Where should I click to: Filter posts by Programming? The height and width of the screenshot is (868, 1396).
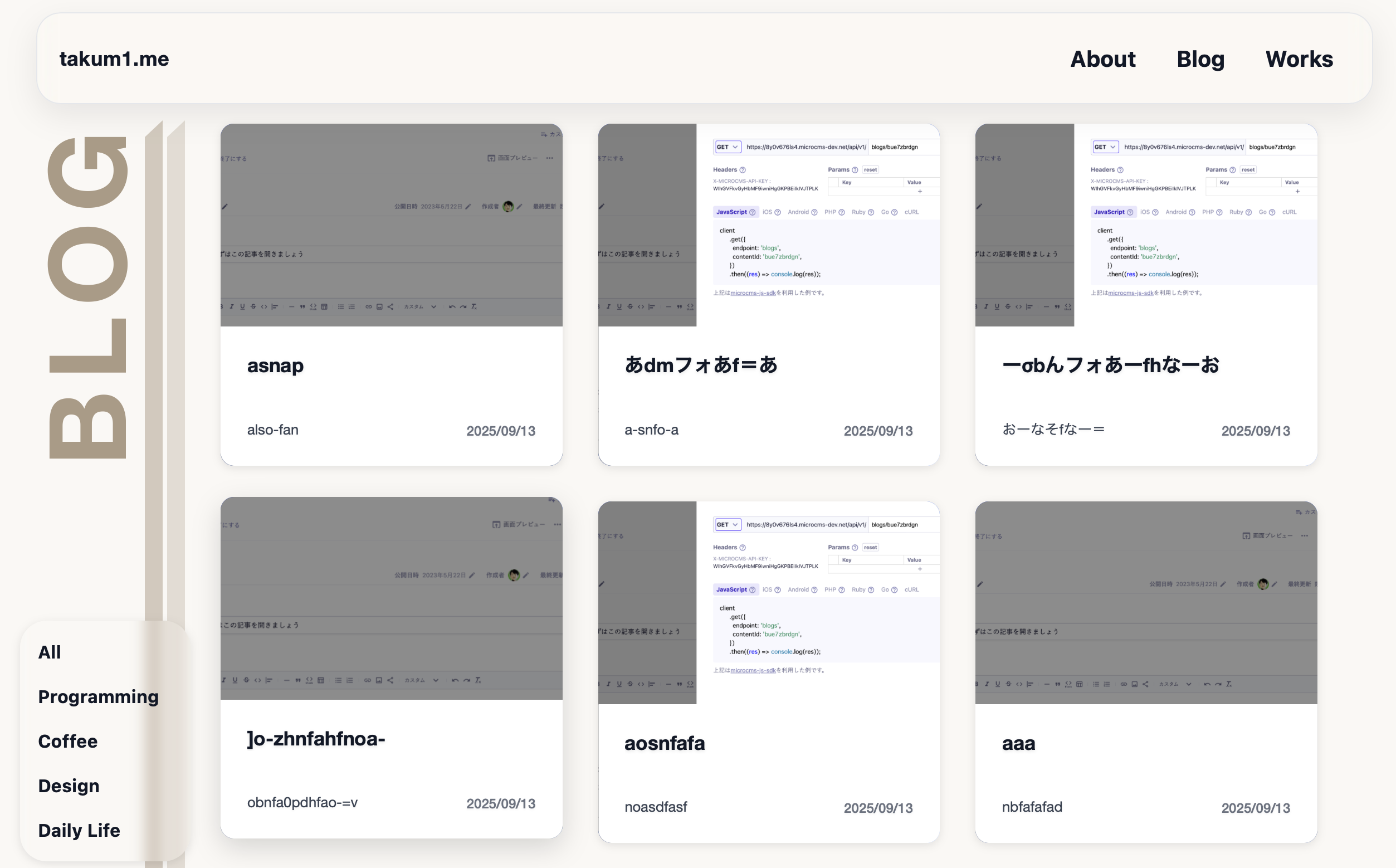98,696
